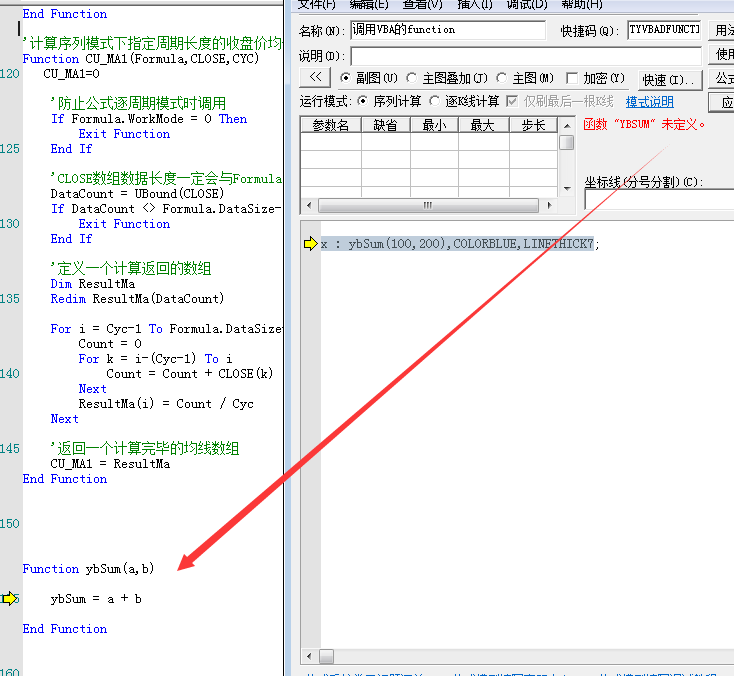The image size is (734, 676).
Task: Click the parameter table's left scroll arrow
Action: click(308, 205)
